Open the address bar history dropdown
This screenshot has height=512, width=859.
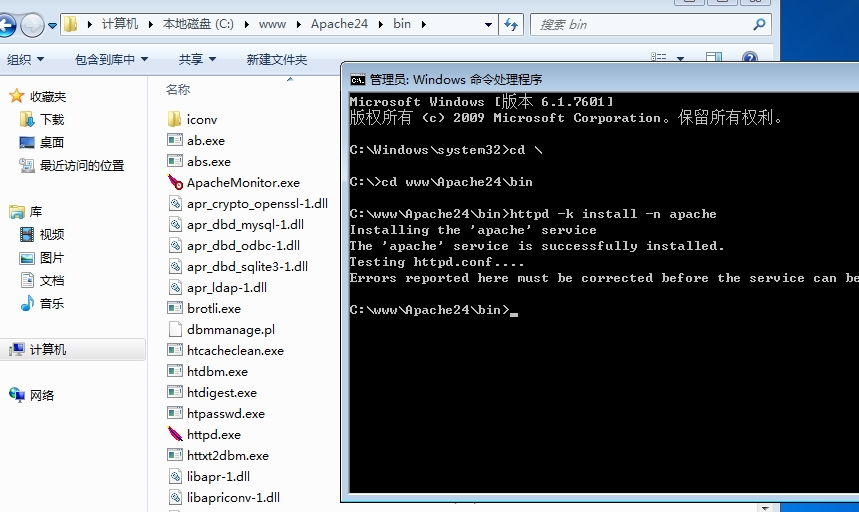pyautogui.click(x=488, y=25)
